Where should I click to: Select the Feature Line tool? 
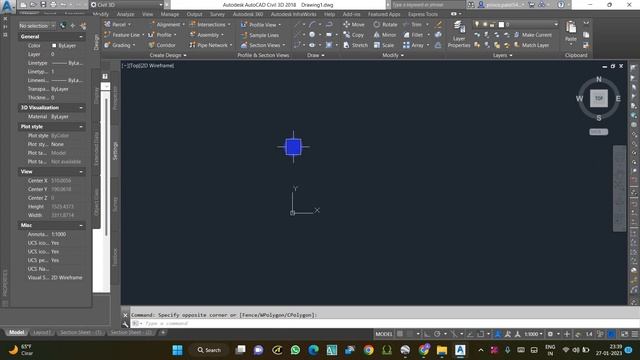[122, 35]
